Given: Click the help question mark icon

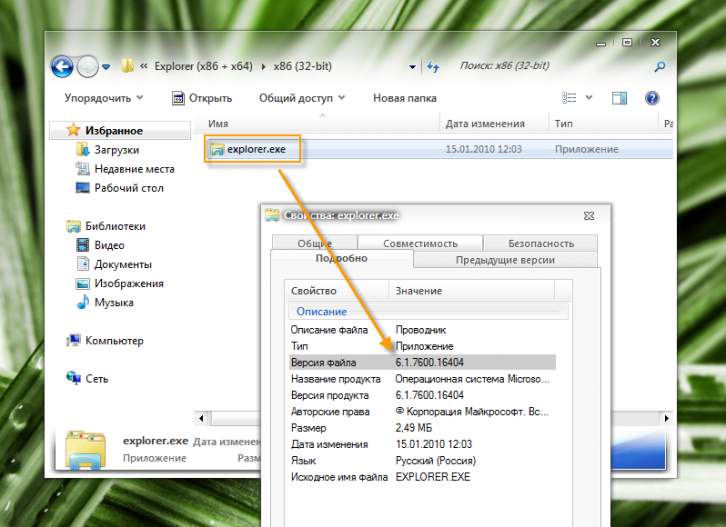Looking at the screenshot, I should (652, 98).
